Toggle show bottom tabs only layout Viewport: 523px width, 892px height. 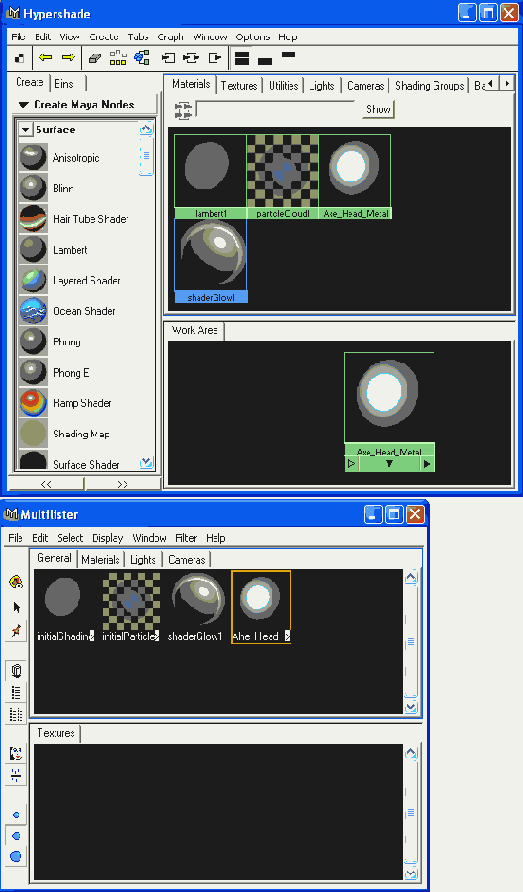click(x=265, y=60)
